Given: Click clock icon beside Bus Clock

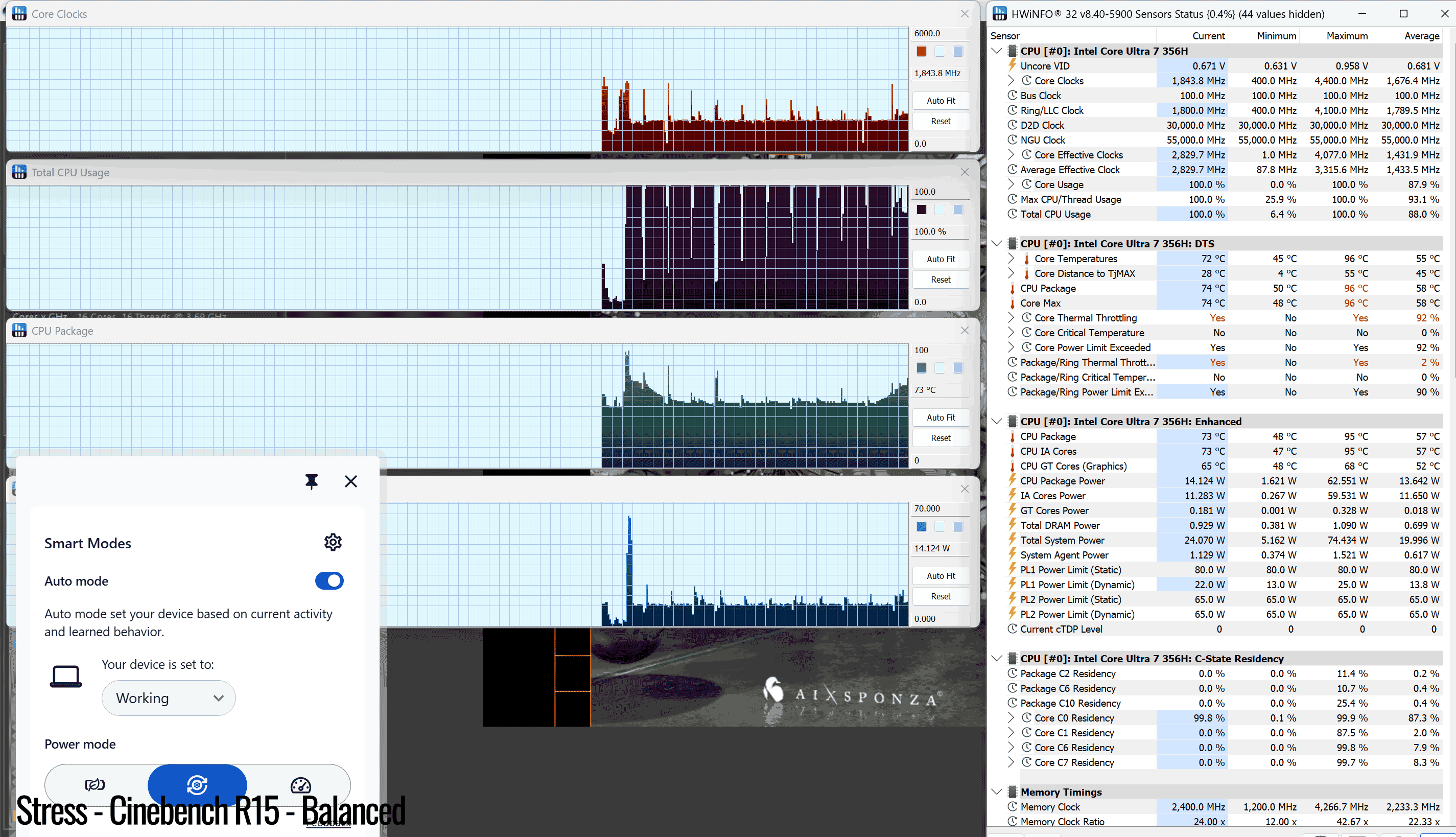Looking at the screenshot, I should click(1013, 96).
